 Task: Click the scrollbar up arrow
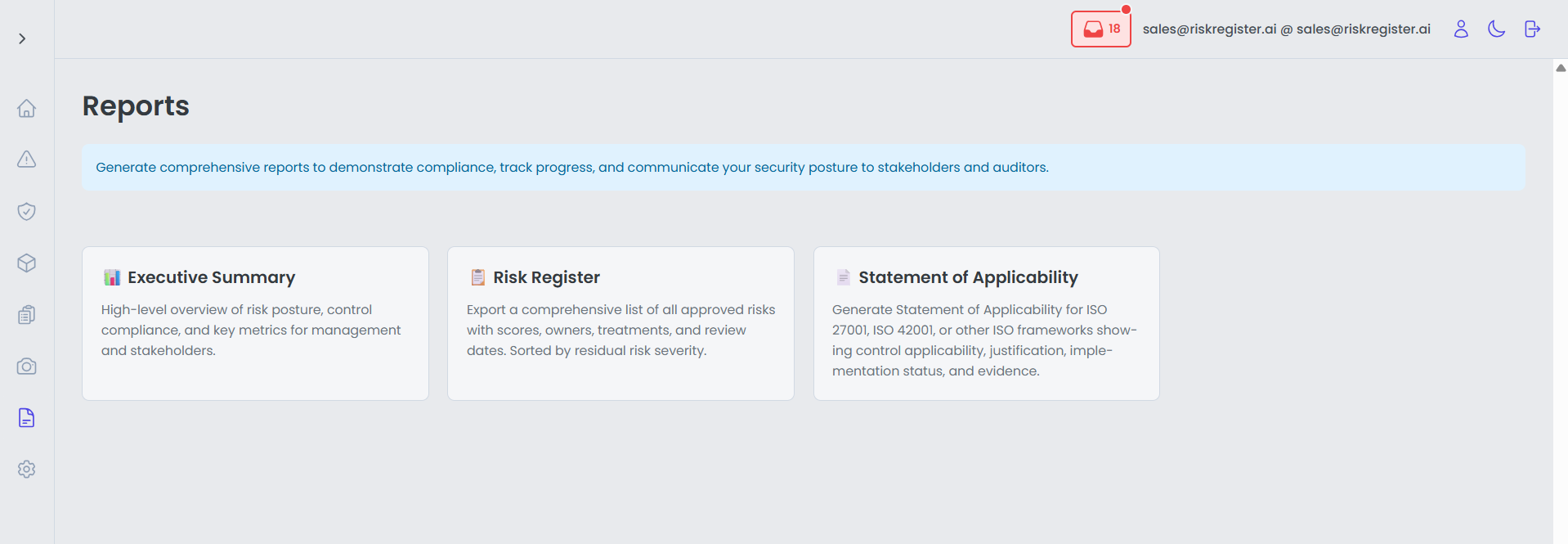pos(1560,68)
